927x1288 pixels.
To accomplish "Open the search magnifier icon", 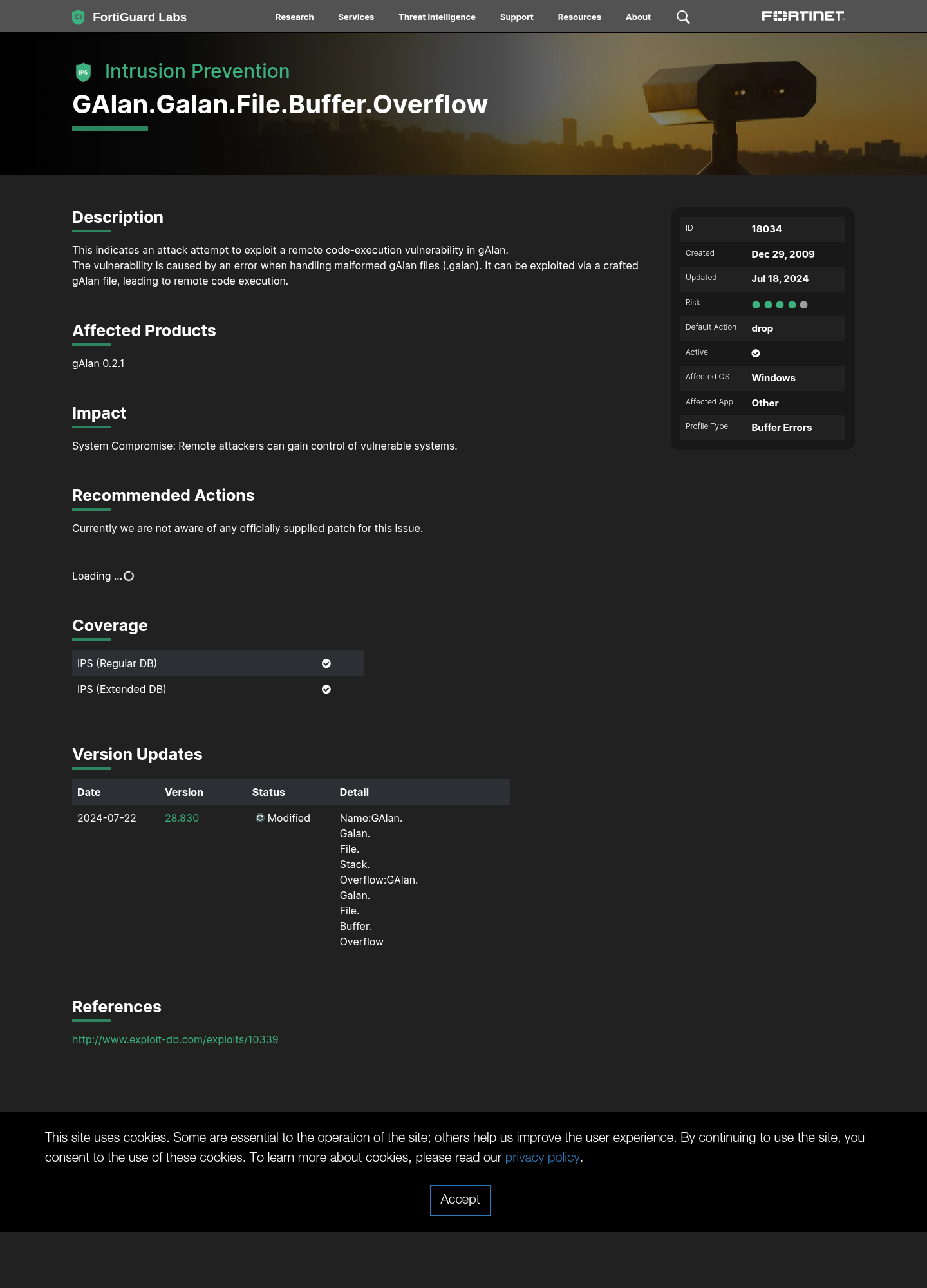I will coord(683,17).
